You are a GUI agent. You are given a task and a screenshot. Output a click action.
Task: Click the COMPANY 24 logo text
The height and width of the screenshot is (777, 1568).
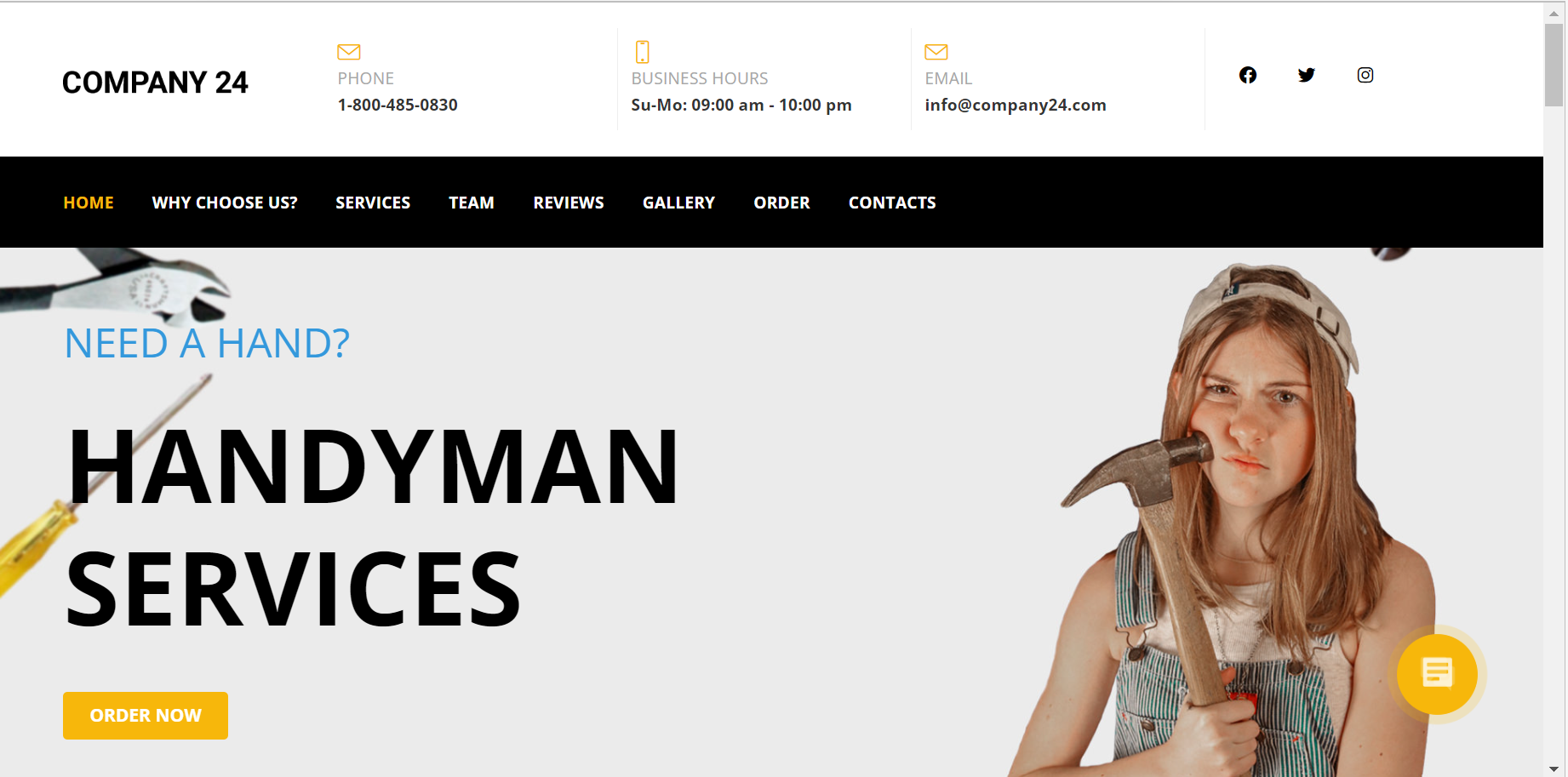tap(155, 83)
